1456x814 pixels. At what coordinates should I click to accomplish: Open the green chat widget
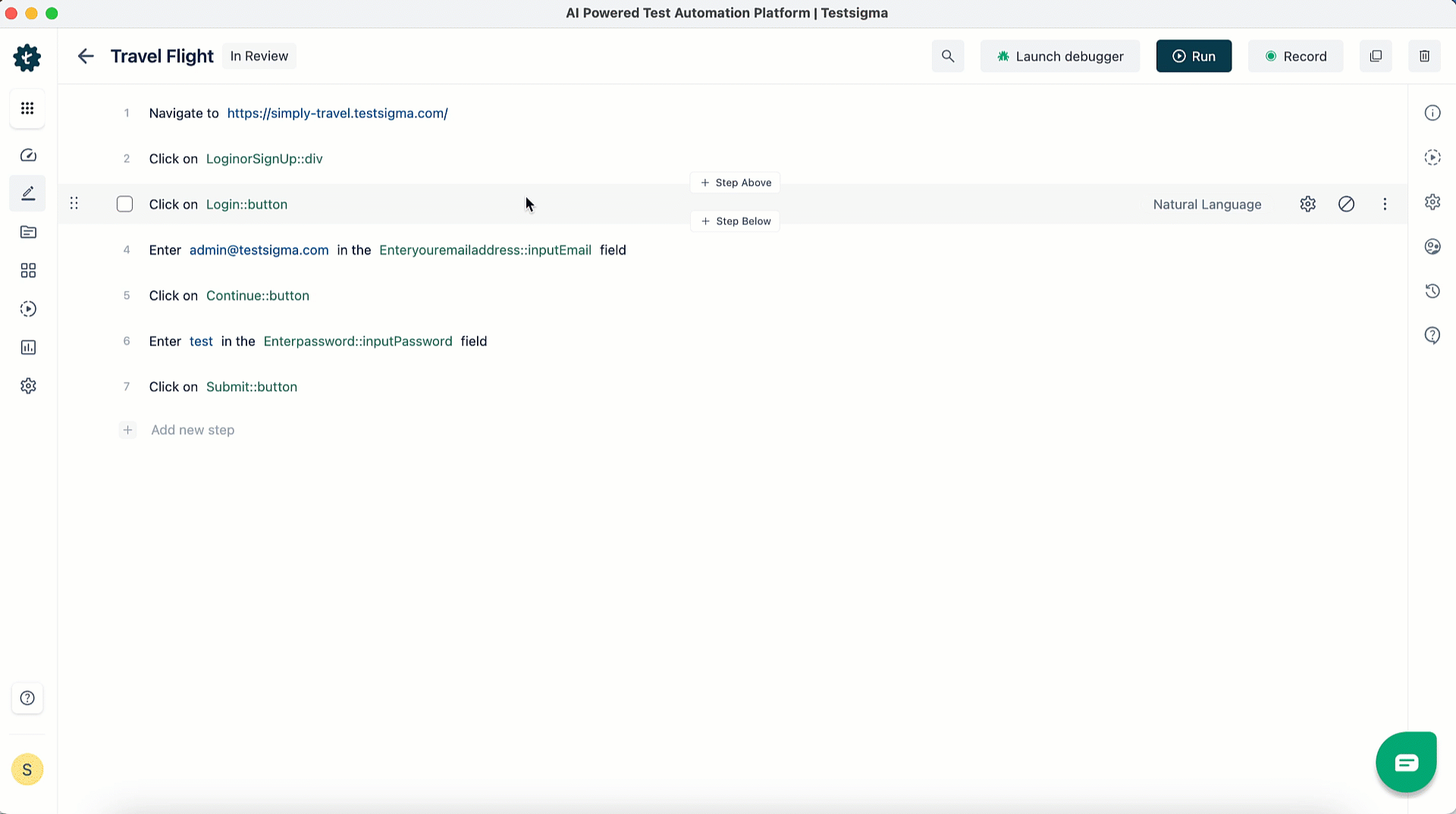pyautogui.click(x=1407, y=762)
